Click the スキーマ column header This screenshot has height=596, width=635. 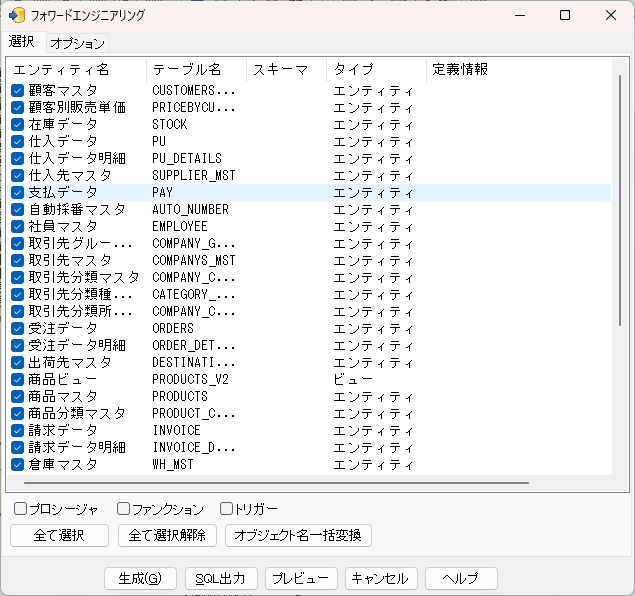click(x=286, y=70)
